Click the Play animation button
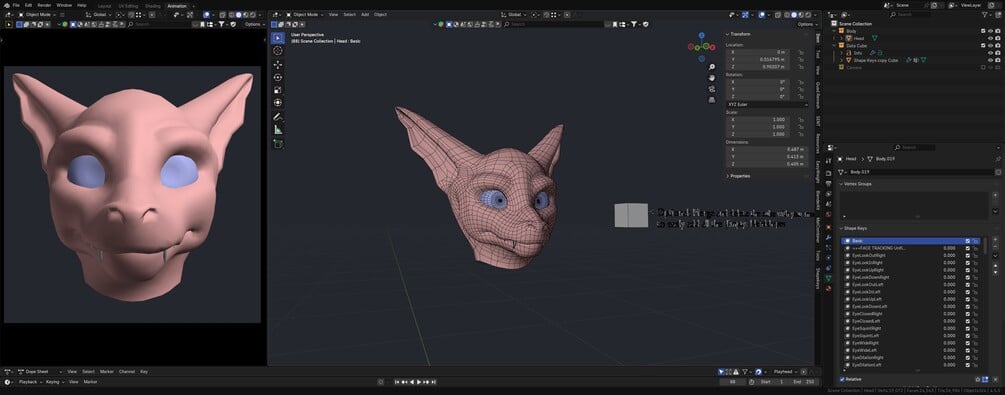1005x395 pixels. click(x=419, y=382)
